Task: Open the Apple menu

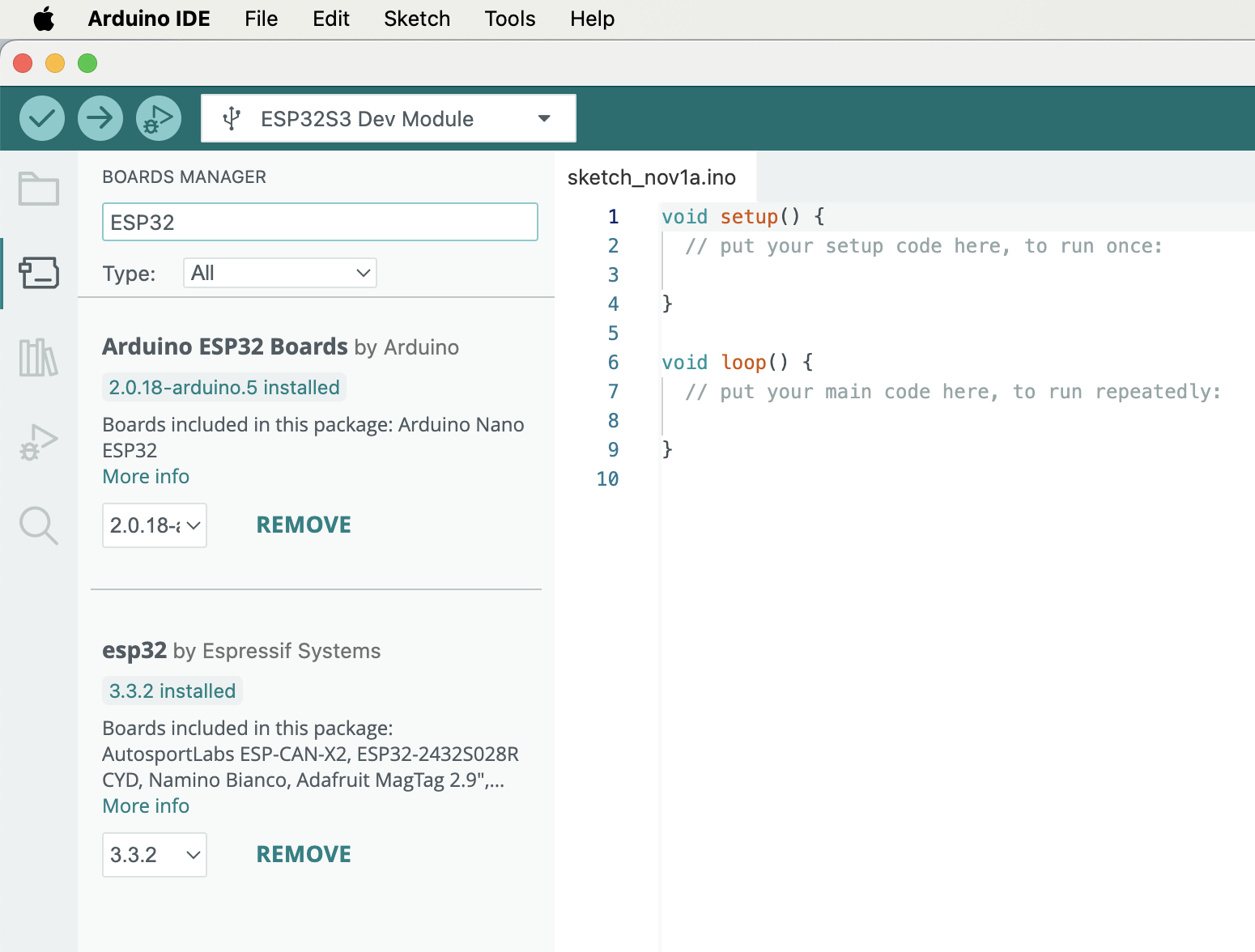Action: [44, 19]
